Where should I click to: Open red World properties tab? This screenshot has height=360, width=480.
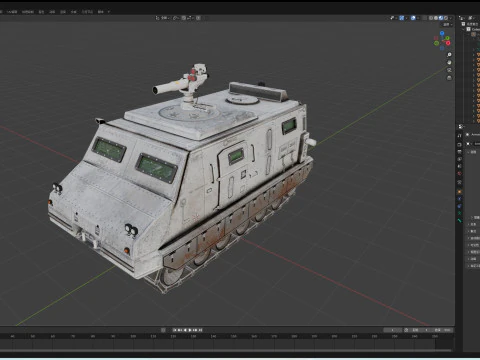pyautogui.click(x=459, y=173)
